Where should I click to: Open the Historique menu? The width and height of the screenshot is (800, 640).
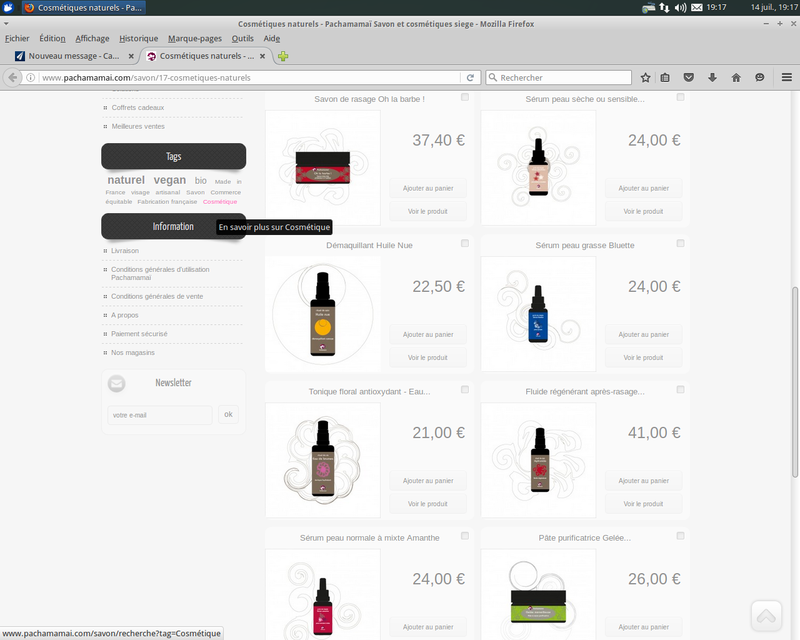click(138, 38)
